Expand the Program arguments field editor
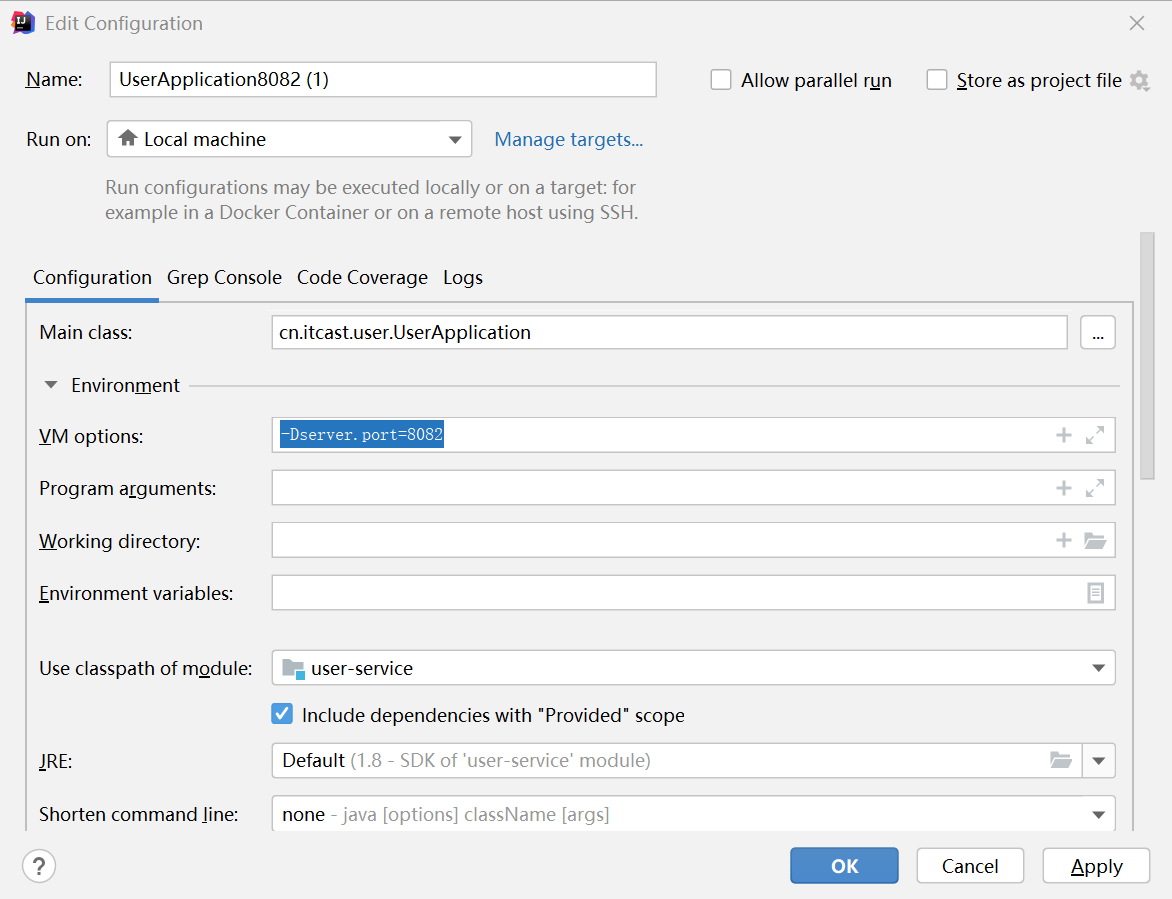The height and width of the screenshot is (899, 1172). (x=1095, y=488)
